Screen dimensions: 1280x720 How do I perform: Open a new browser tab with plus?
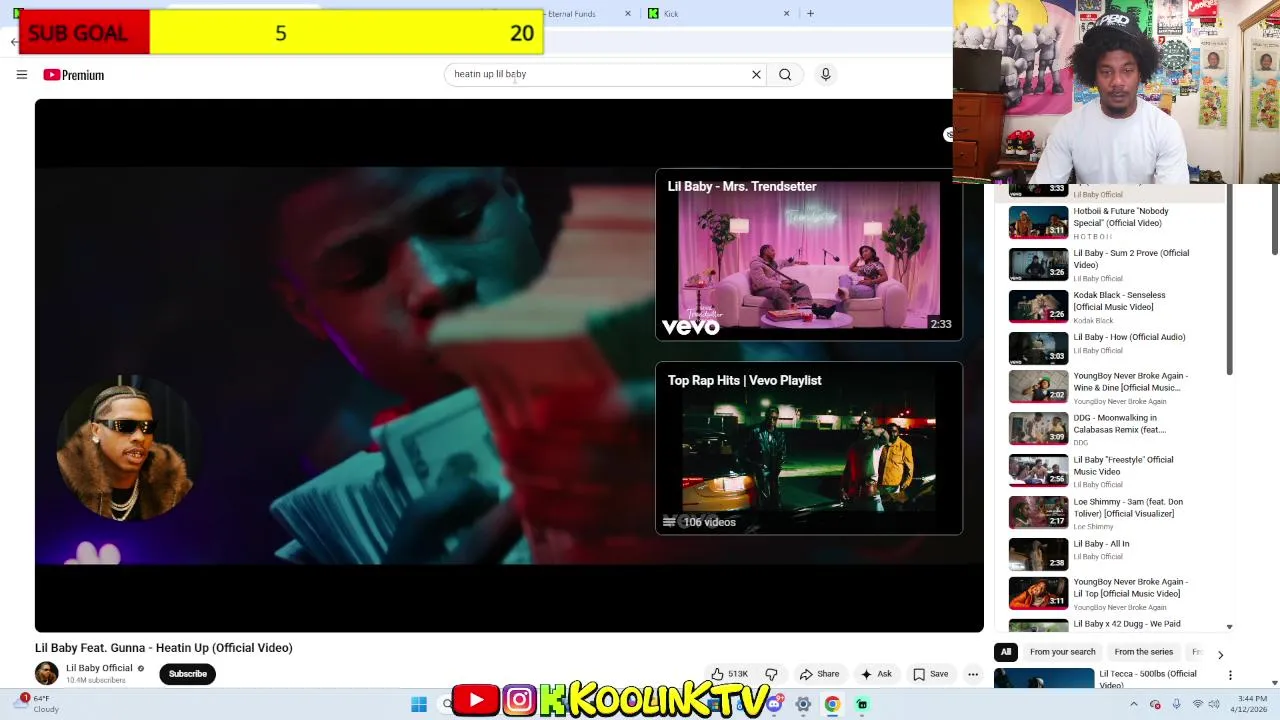pos(810,14)
